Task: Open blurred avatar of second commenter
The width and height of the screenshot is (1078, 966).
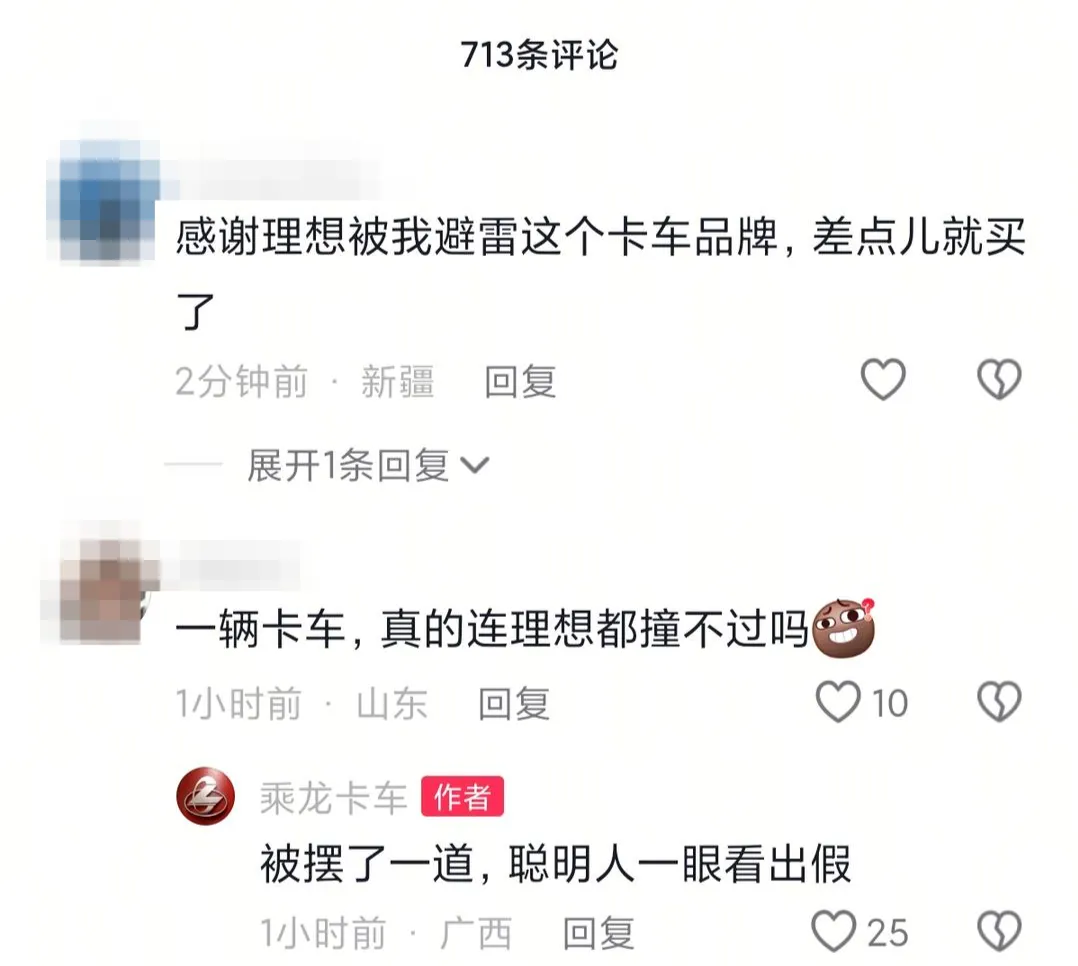Action: coord(100,591)
